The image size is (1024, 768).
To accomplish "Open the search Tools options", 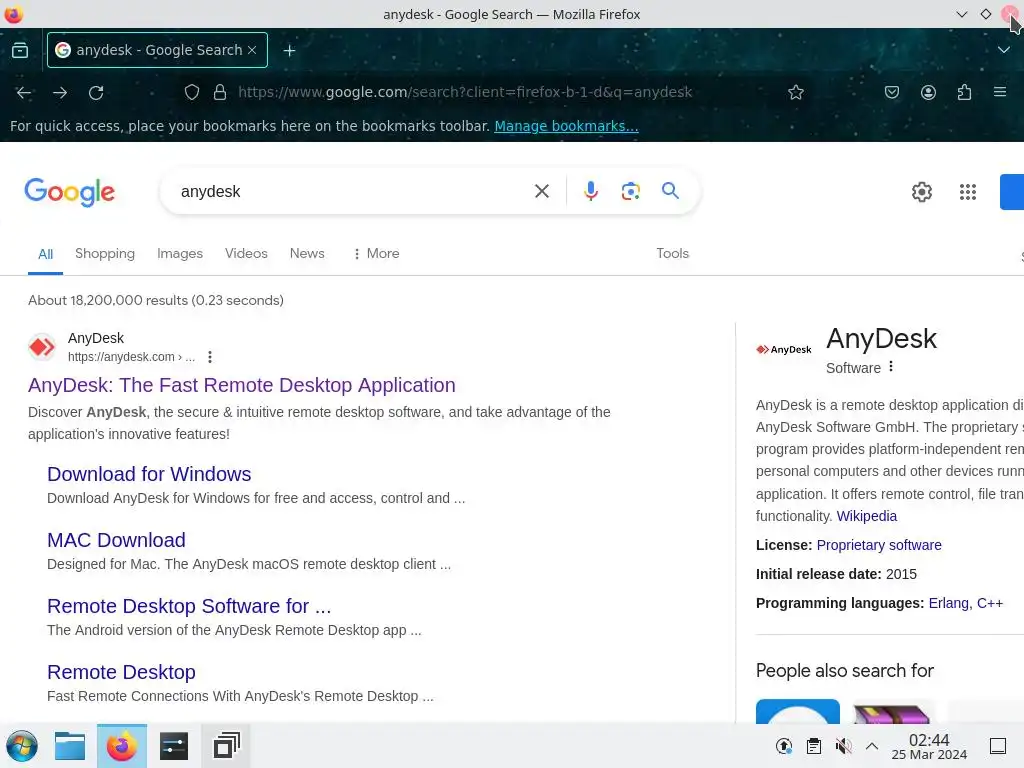I will (672, 253).
